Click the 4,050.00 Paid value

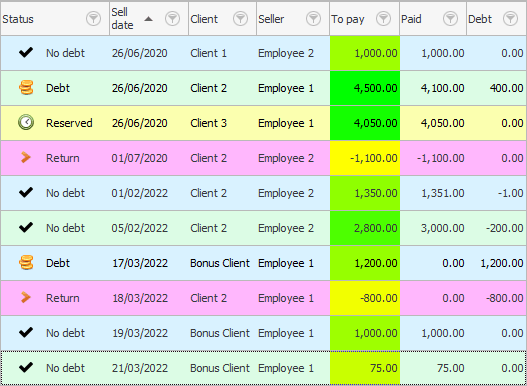click(x=442, y=123)
